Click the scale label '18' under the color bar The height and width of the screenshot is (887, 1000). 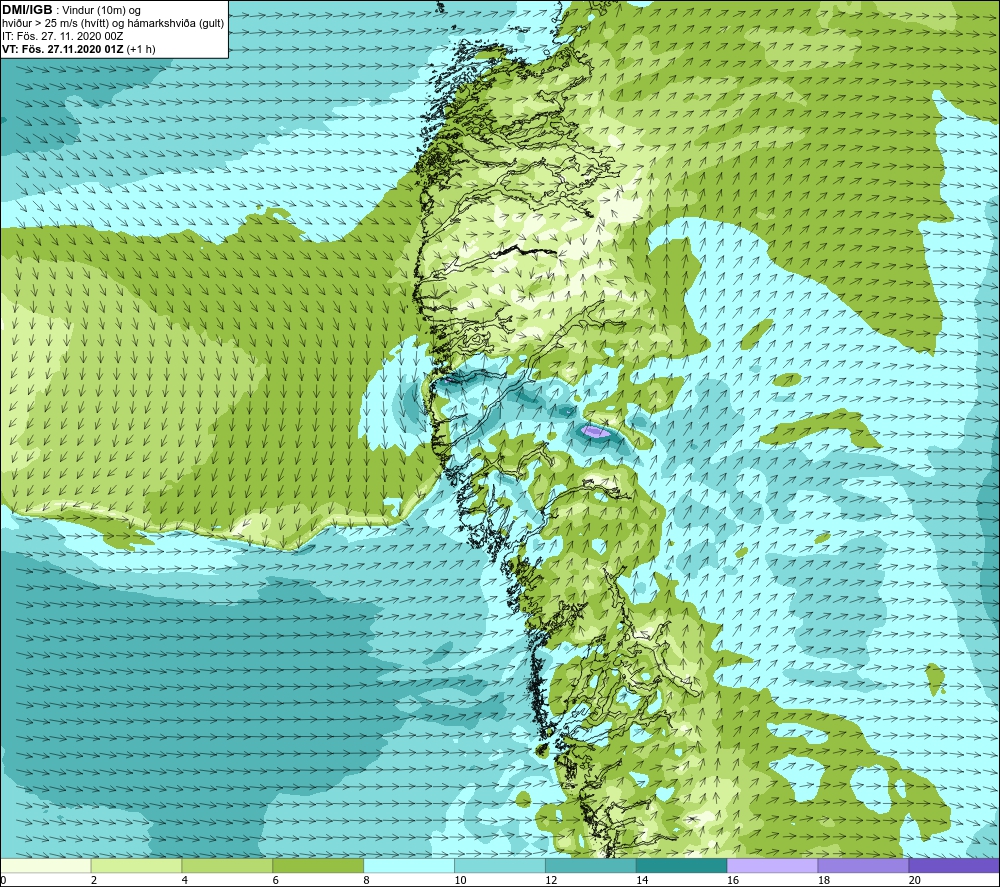[x=823, y=880]
